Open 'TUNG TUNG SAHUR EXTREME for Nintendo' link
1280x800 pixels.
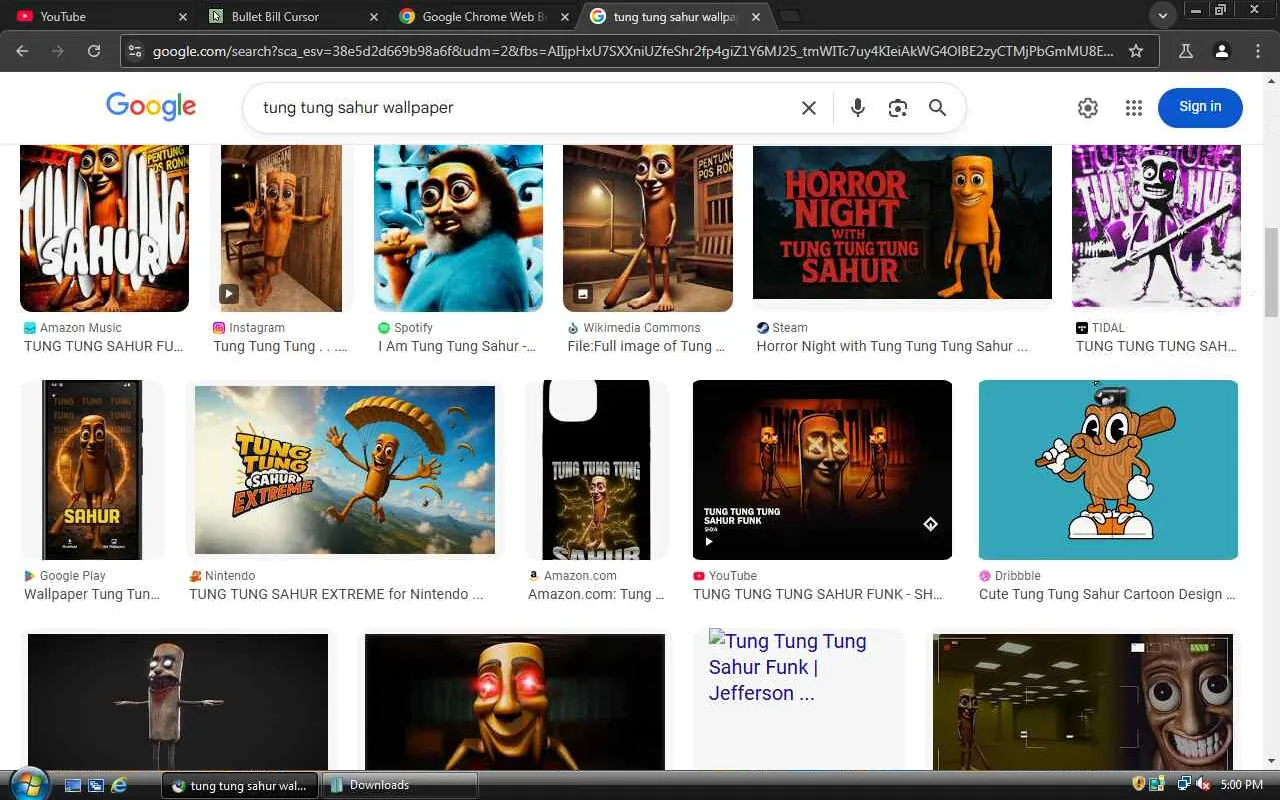tap(336, 594)
